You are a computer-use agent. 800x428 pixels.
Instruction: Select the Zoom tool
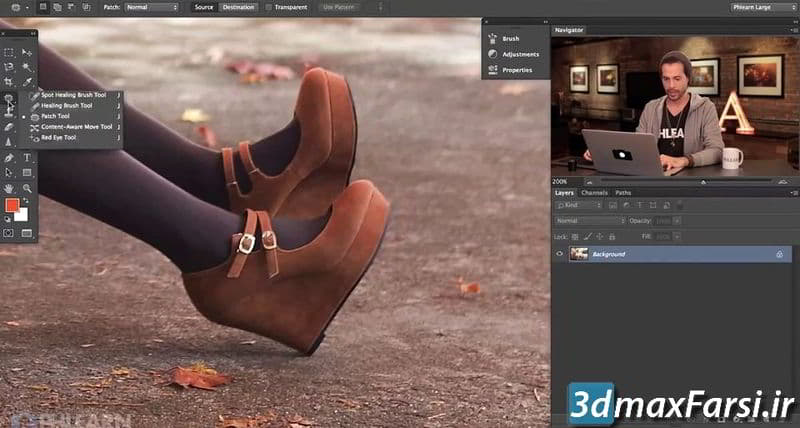27,188
